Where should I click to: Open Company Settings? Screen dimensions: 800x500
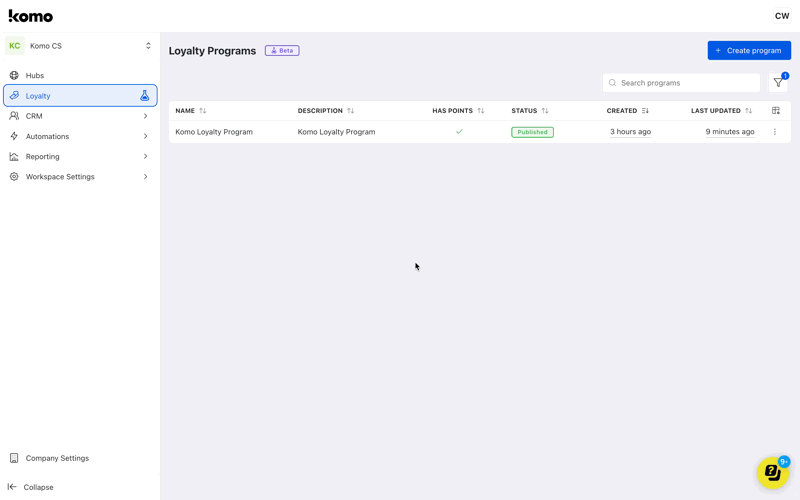pyautogui.click(x=57, y=458)
